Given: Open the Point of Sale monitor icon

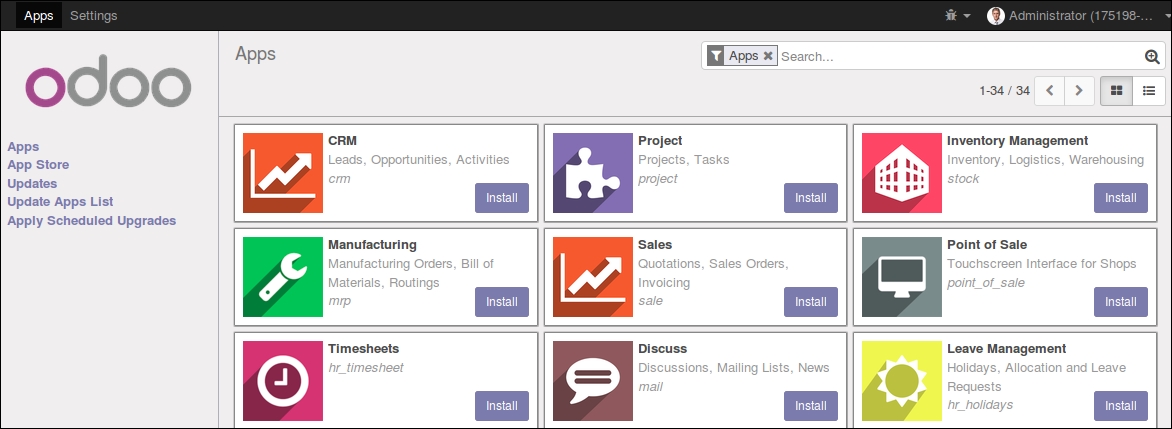Looking at the screenshot, I should coord(901,277).
